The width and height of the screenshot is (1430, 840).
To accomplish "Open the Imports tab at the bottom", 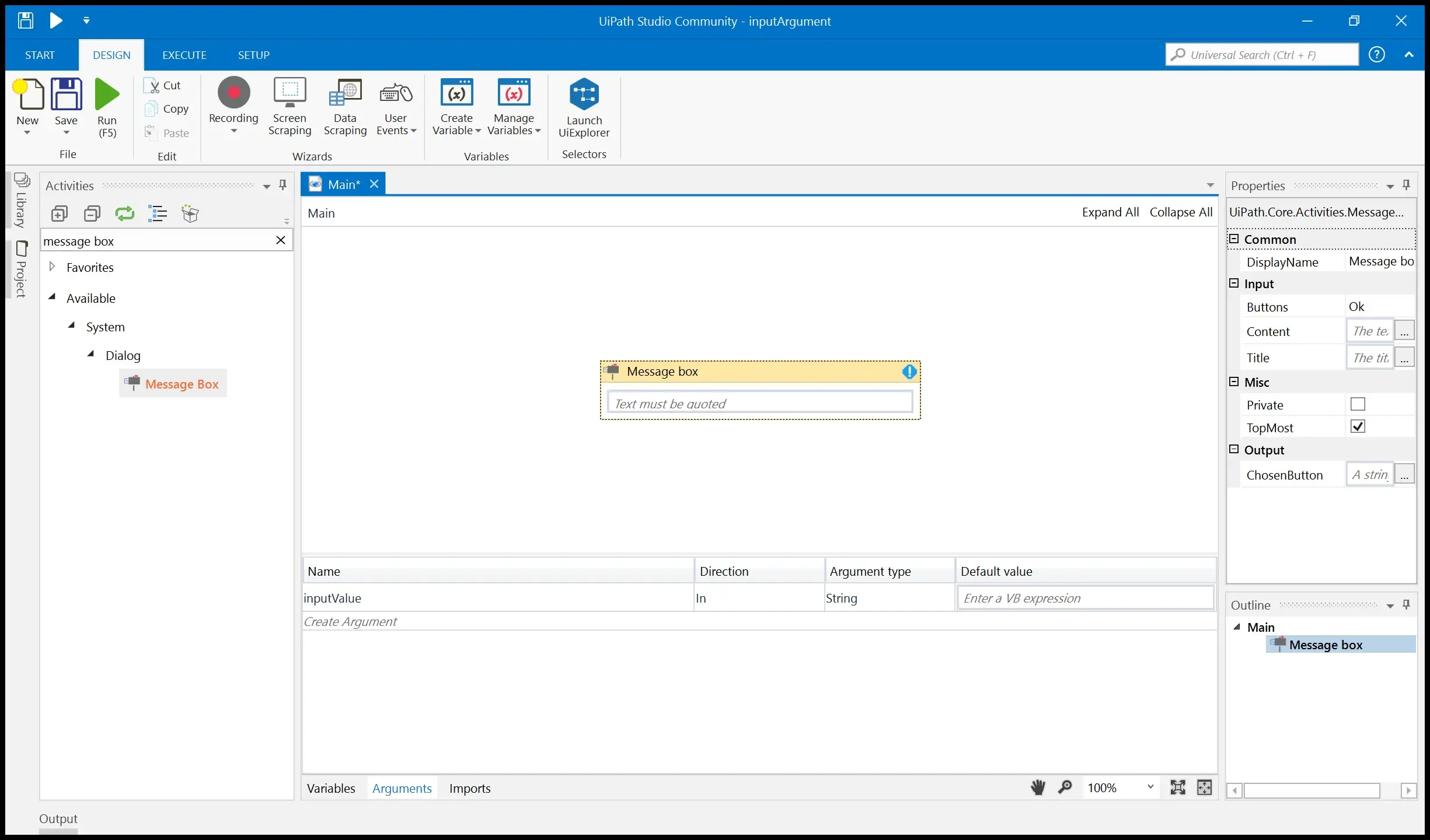I will click(470, 788).
